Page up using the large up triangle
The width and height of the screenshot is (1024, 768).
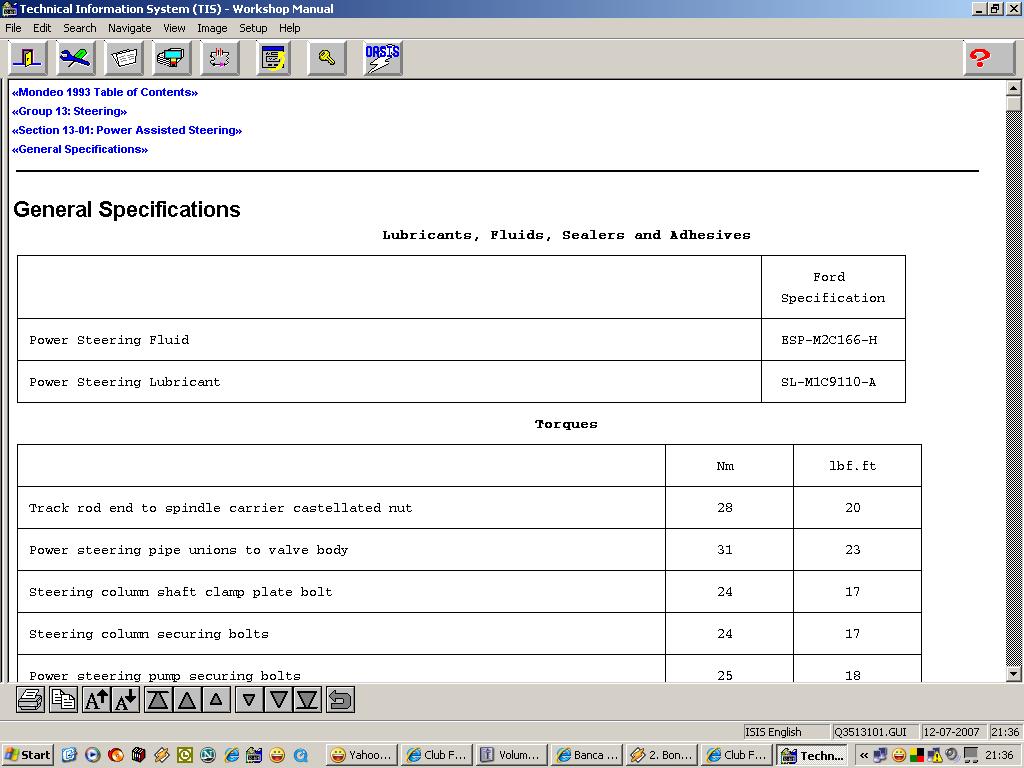click(x=187, y=700)
